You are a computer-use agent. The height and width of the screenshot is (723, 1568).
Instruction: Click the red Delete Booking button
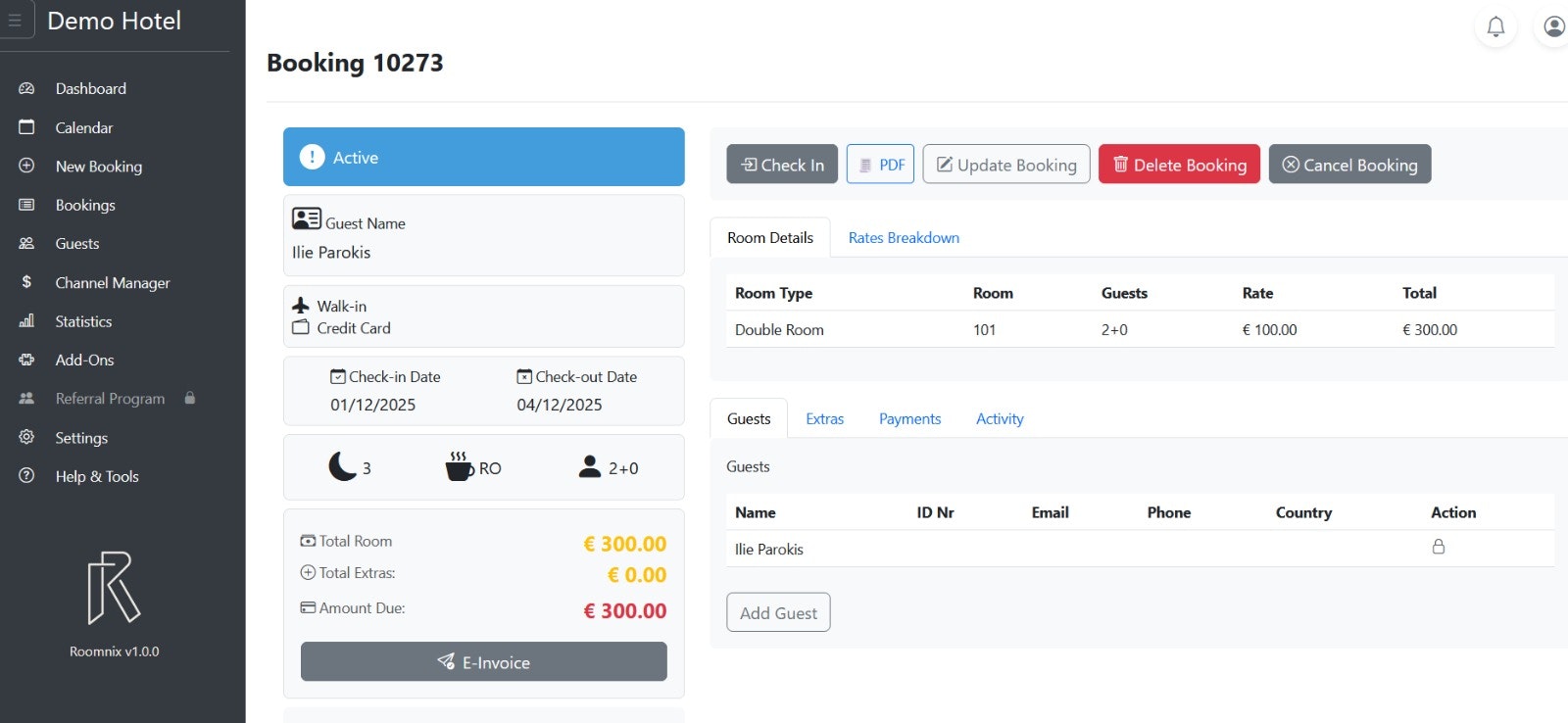click(x=1179, y=165)
